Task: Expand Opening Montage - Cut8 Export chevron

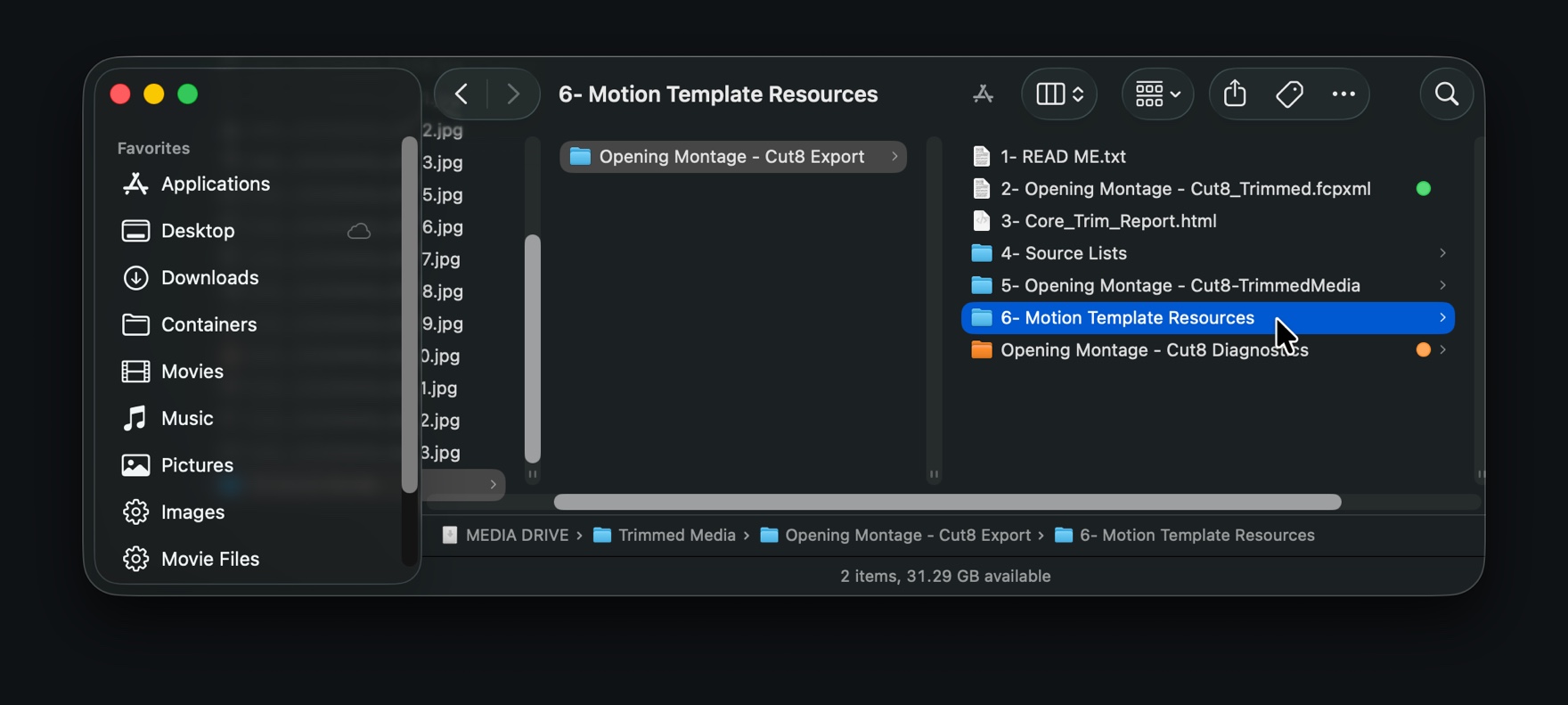Action: 894,157
